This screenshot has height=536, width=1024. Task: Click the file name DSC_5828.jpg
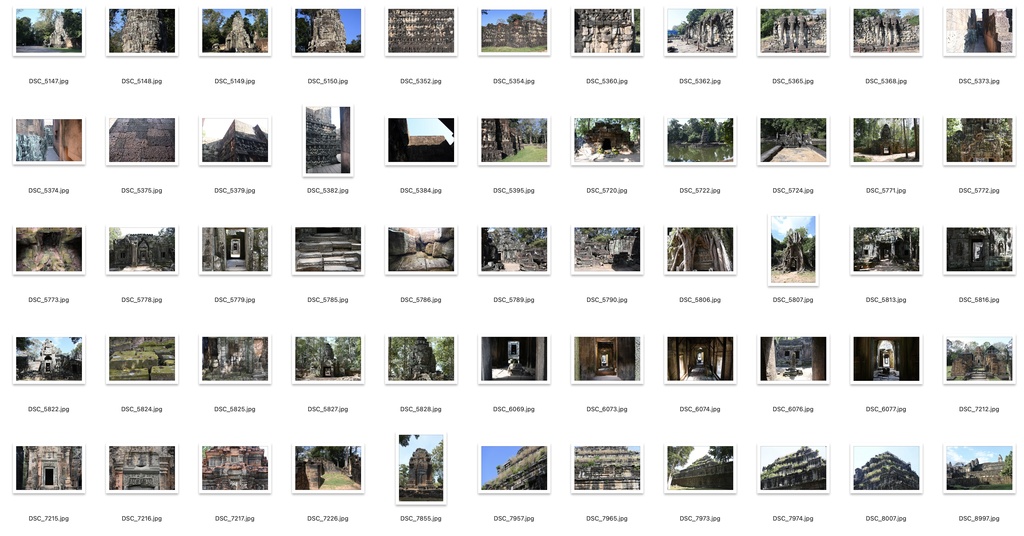421,409
